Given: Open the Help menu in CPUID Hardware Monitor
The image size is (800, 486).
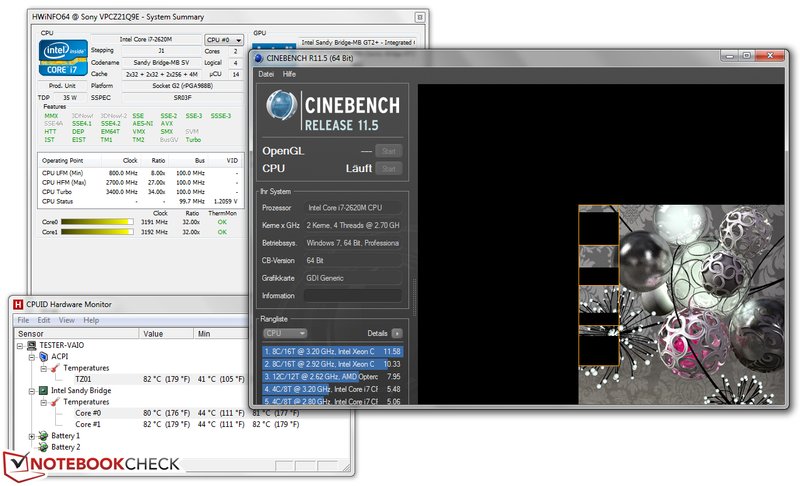Looking at the screenshot, I should click(x=91, y=320).
